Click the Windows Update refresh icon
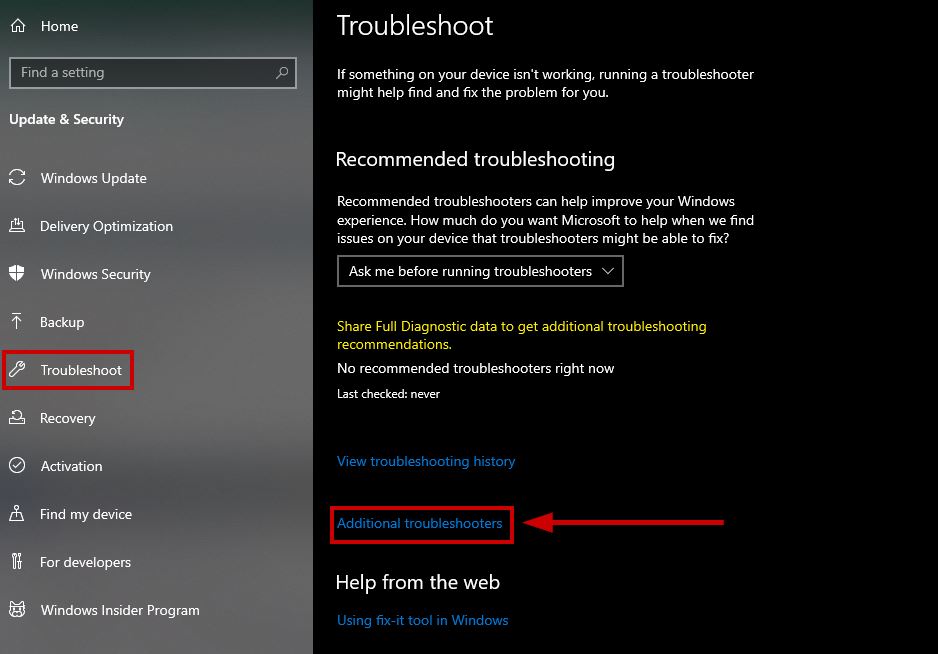This screenshot has height=654, width=938. click(x=17, y=177)
